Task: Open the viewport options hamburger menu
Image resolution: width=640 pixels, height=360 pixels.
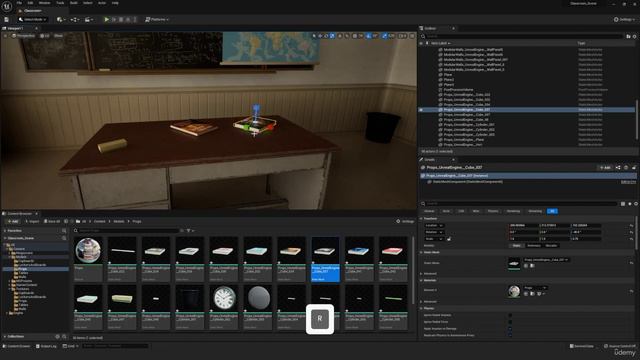Action: click(5, 36)
